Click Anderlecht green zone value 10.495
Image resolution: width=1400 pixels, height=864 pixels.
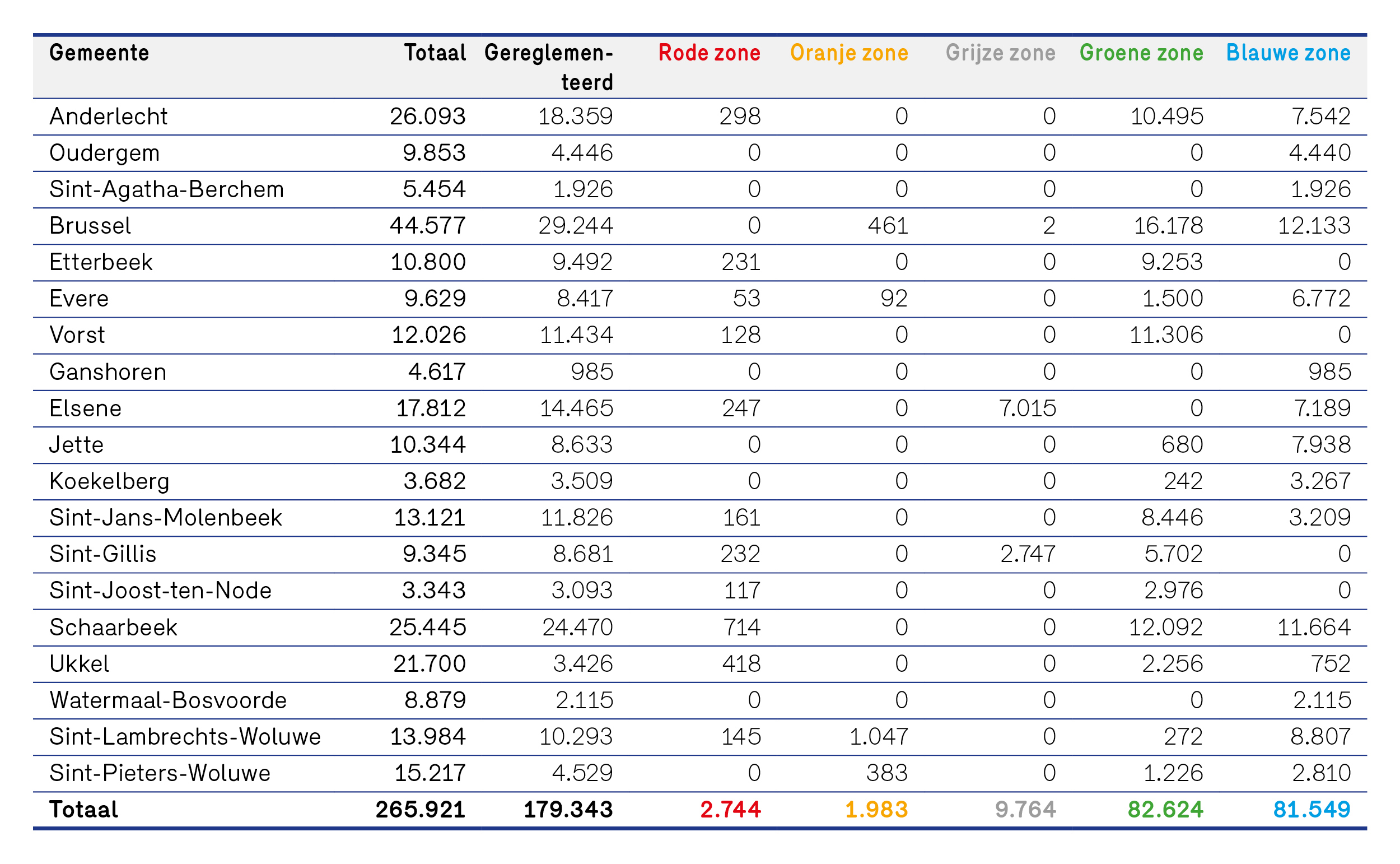1167,117
